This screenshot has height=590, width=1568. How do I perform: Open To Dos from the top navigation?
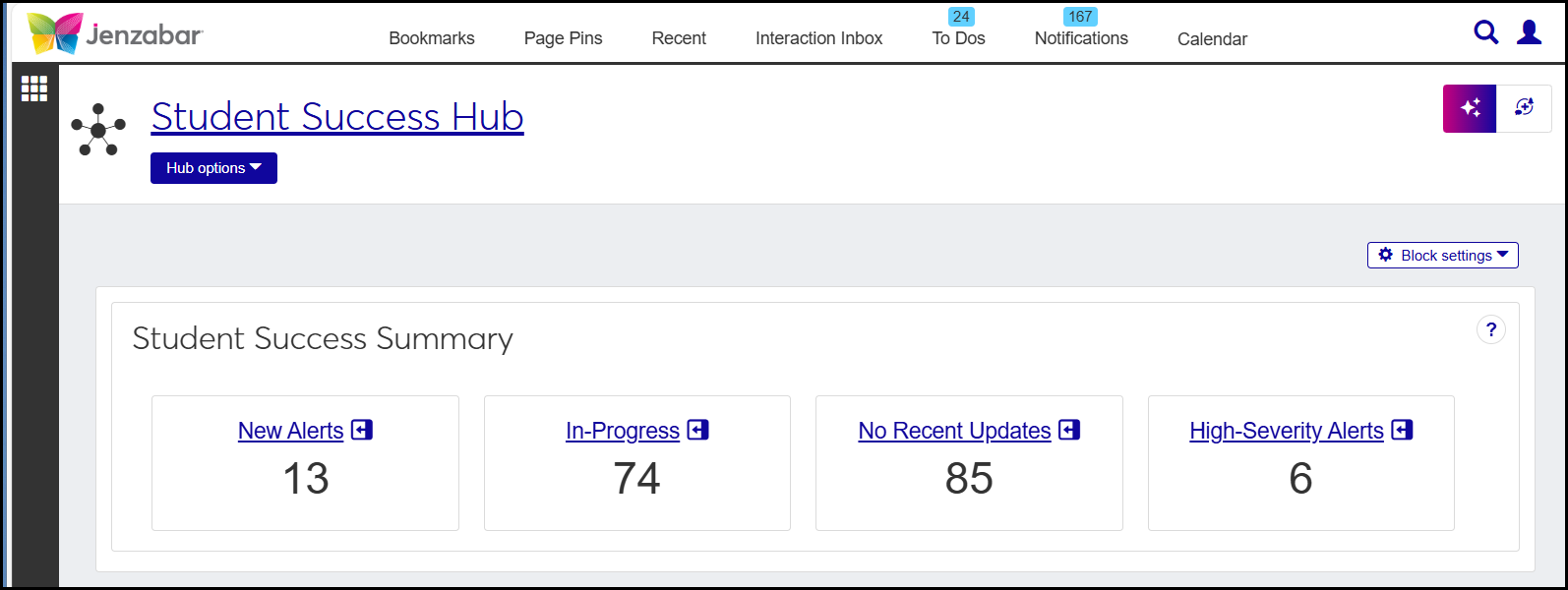[x=959, y=38]
